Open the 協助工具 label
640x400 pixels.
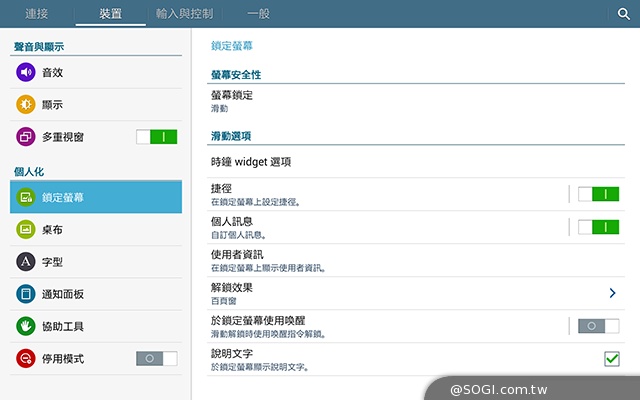[63, 327]
